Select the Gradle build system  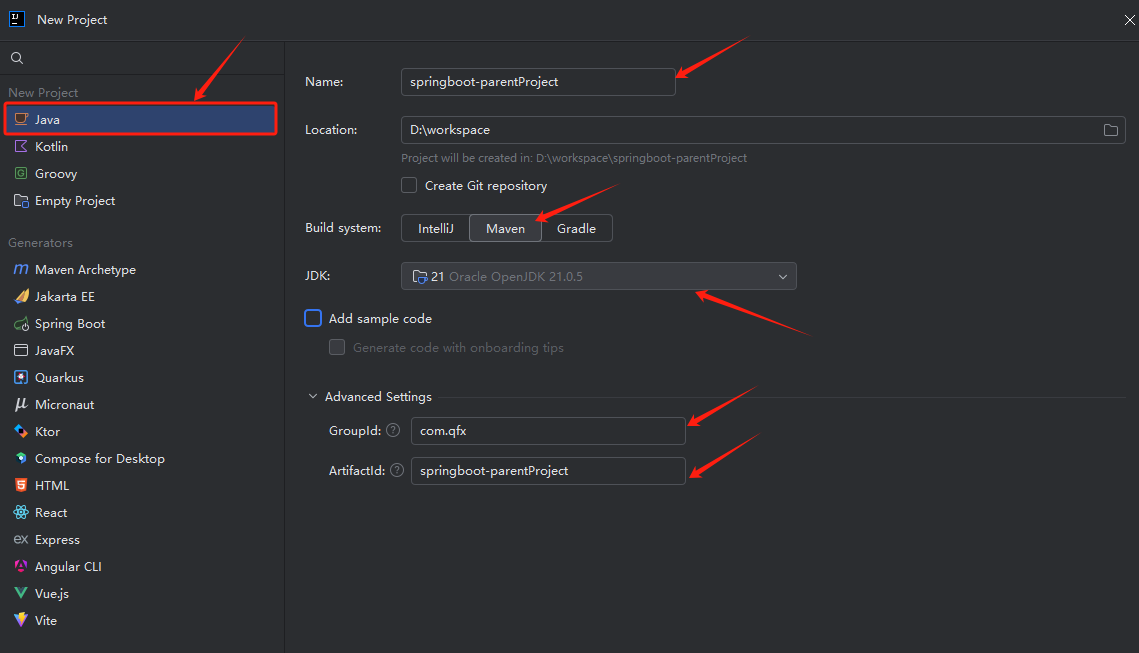click(x=576, y=229)
